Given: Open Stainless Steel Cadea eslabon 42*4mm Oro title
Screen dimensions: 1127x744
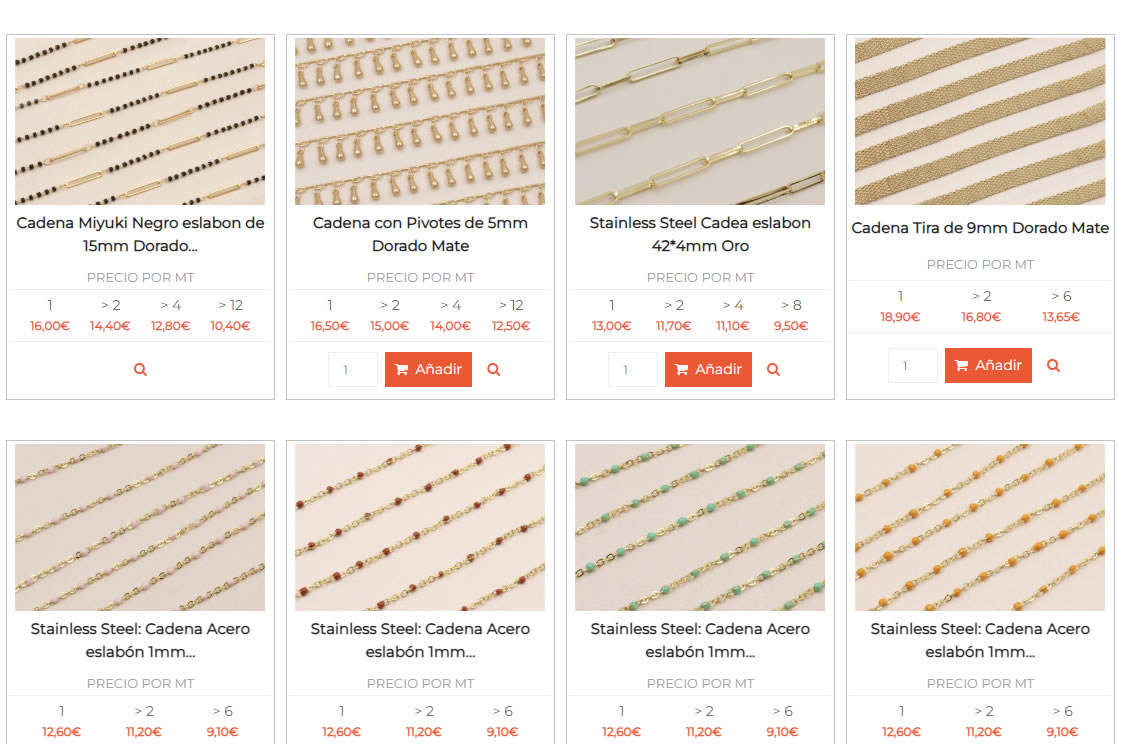Looking at the screenshot, I should [x=700, y=234].
